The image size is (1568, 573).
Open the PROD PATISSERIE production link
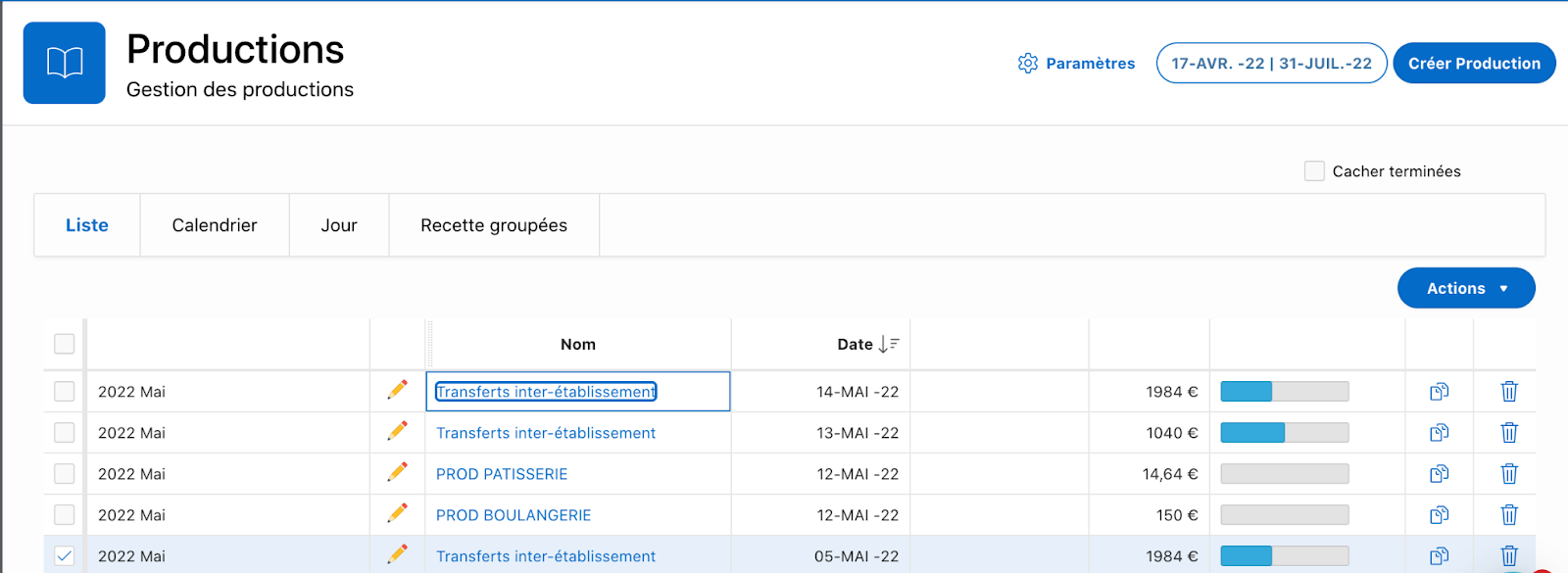tap(502, 474)
